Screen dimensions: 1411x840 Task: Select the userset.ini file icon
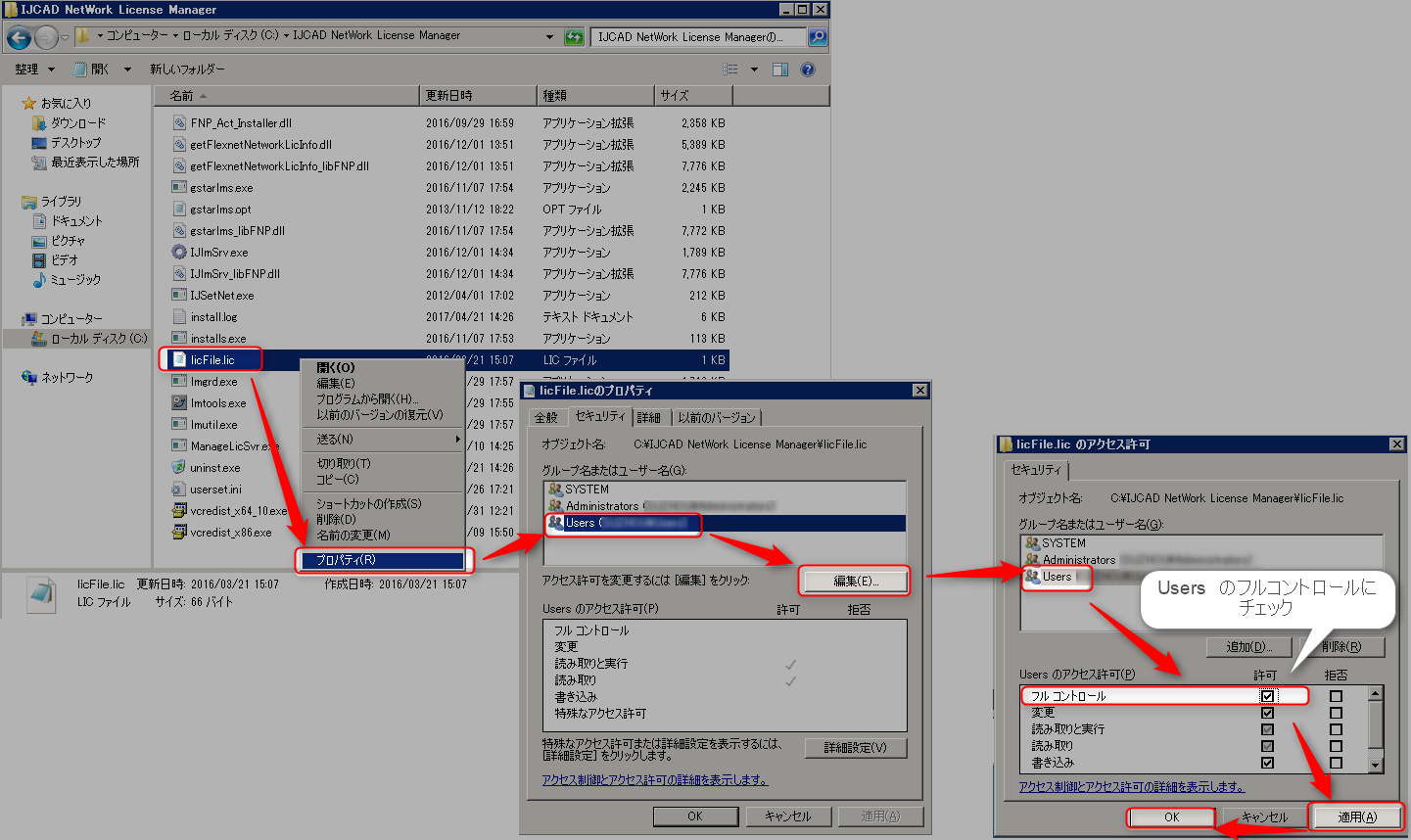tap(179, 490)
